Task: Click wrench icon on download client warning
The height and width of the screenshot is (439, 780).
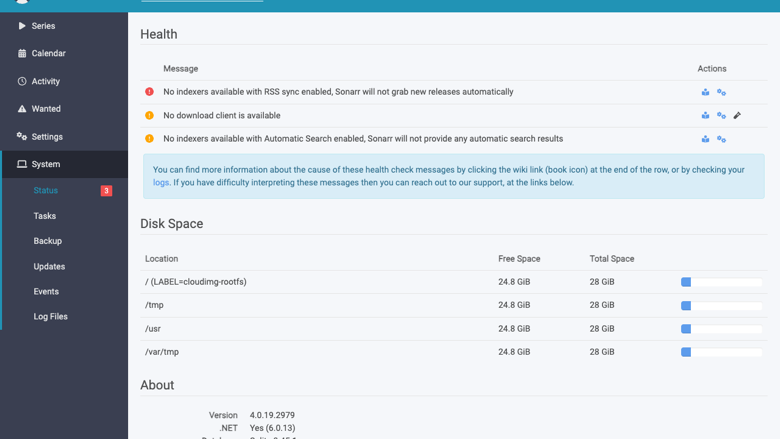Action: pyautogui.click(x=737, y=115)
